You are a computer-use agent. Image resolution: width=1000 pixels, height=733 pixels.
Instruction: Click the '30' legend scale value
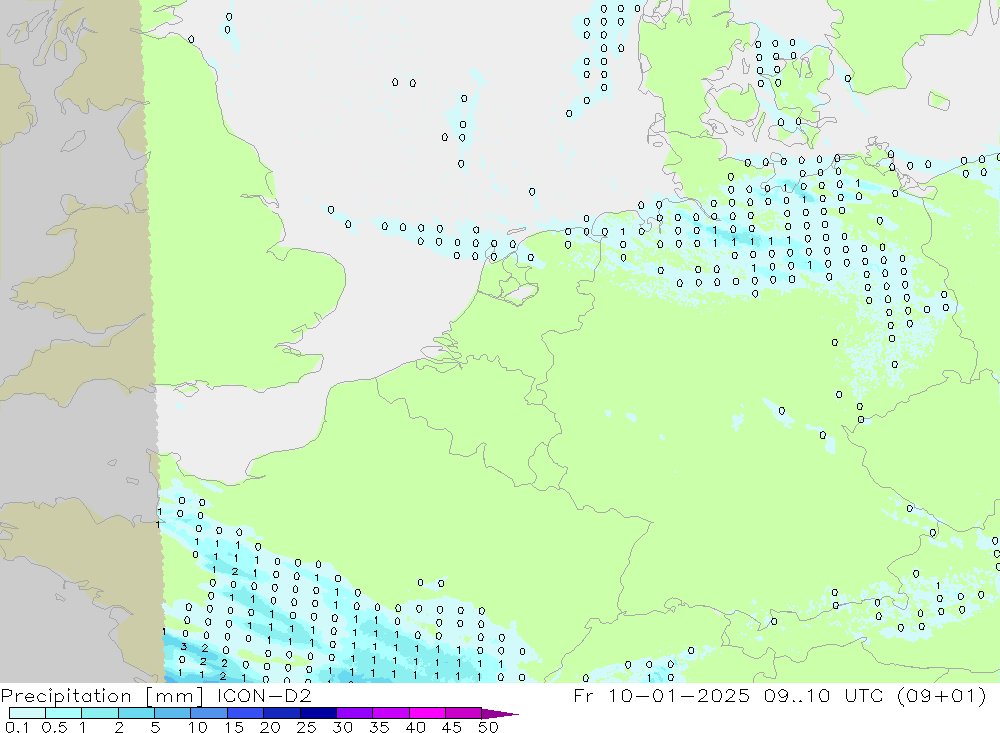pyautogui.click(x=343, y=727)
